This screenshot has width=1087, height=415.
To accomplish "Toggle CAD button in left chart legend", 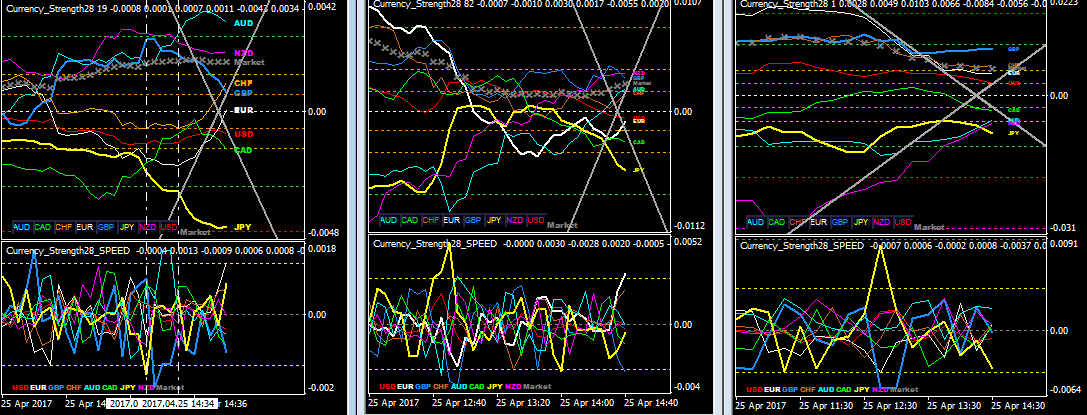I will [x=42, y=227].
